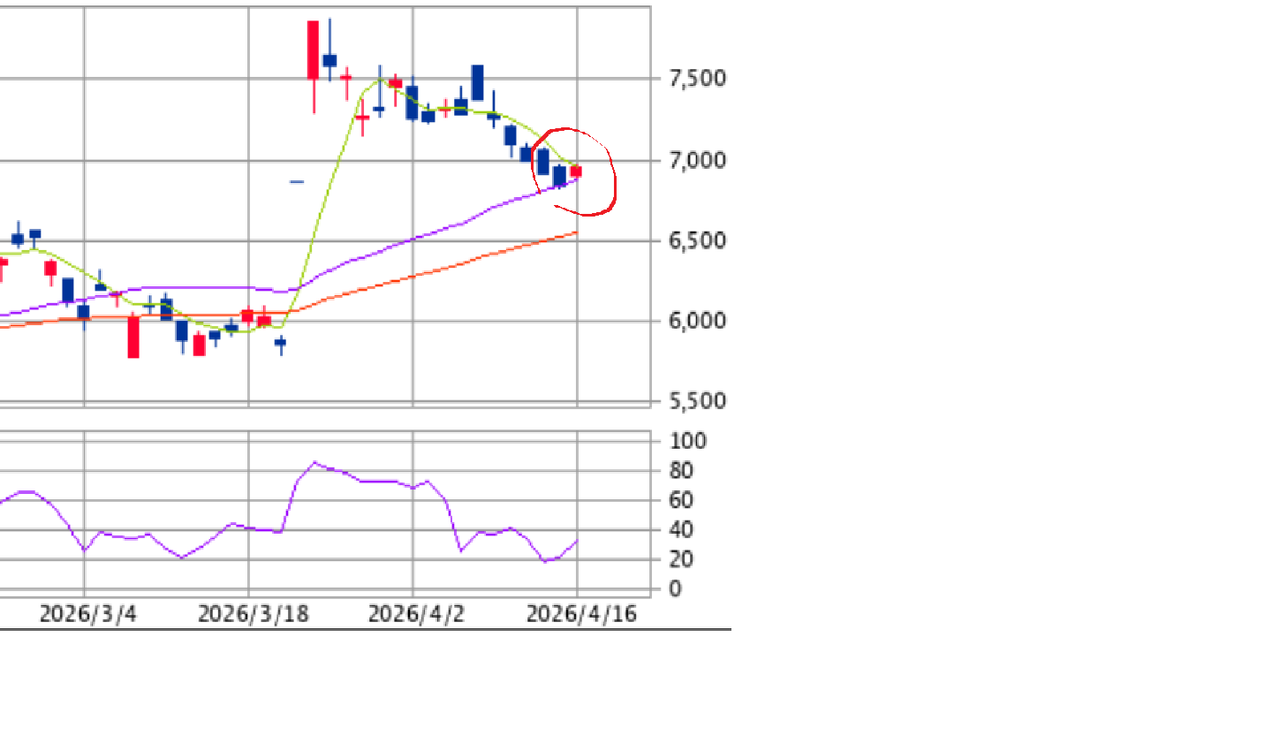Select the 6,500 price axis label
Screen dimensions: 1280x752
[697, 241]
